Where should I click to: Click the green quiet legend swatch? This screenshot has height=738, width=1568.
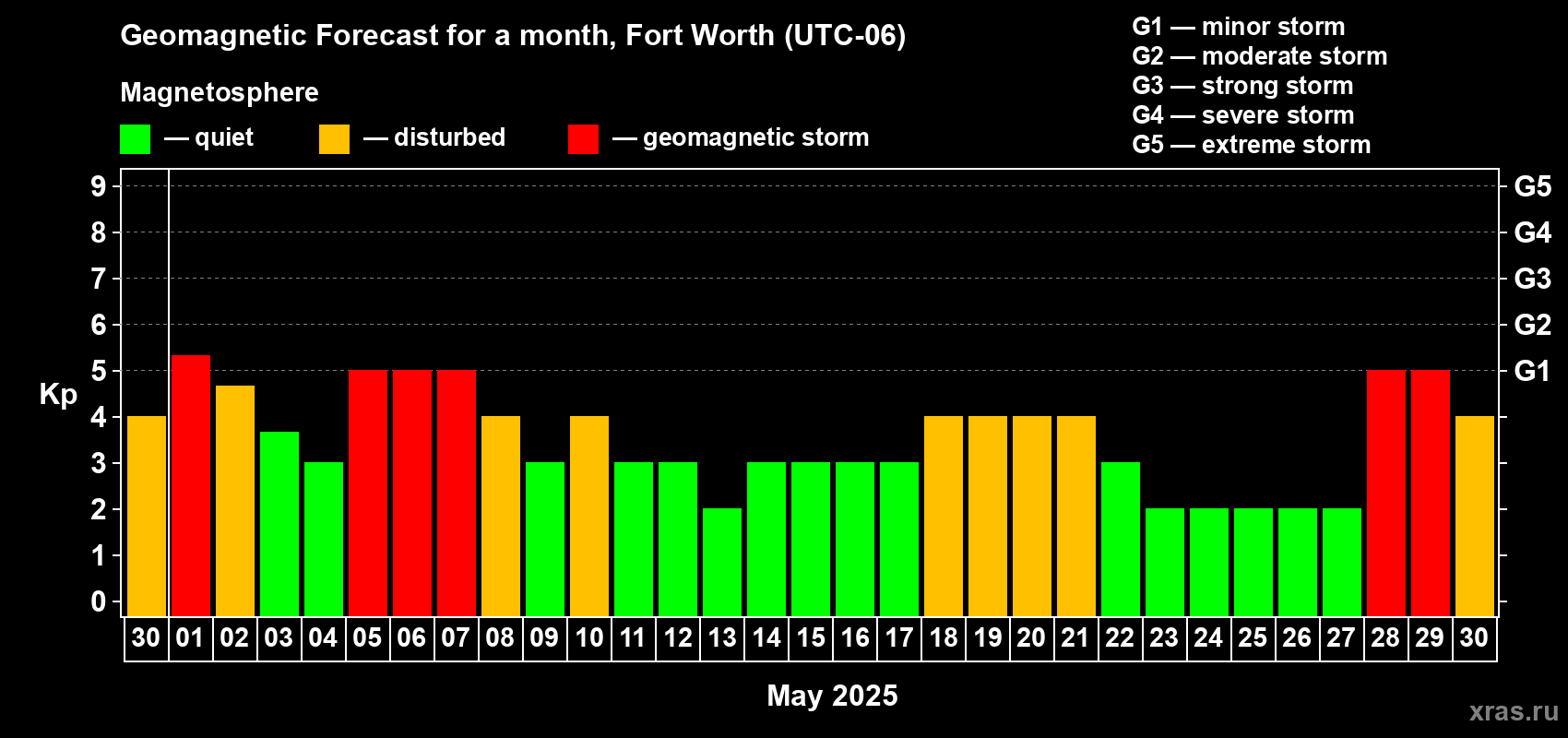pos(135,139)
